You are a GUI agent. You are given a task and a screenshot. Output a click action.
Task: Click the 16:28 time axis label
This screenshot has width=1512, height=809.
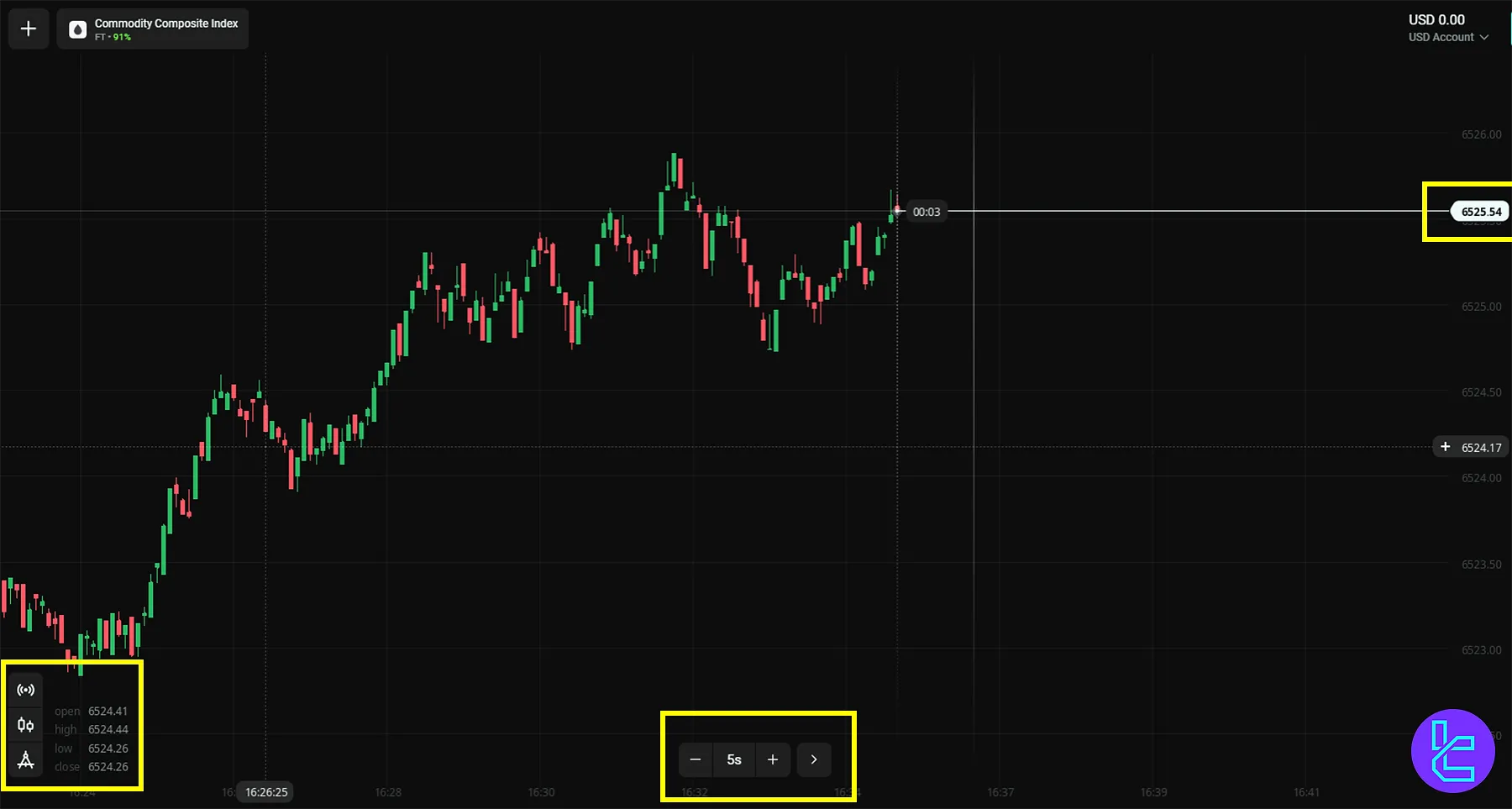click(388, 792)
